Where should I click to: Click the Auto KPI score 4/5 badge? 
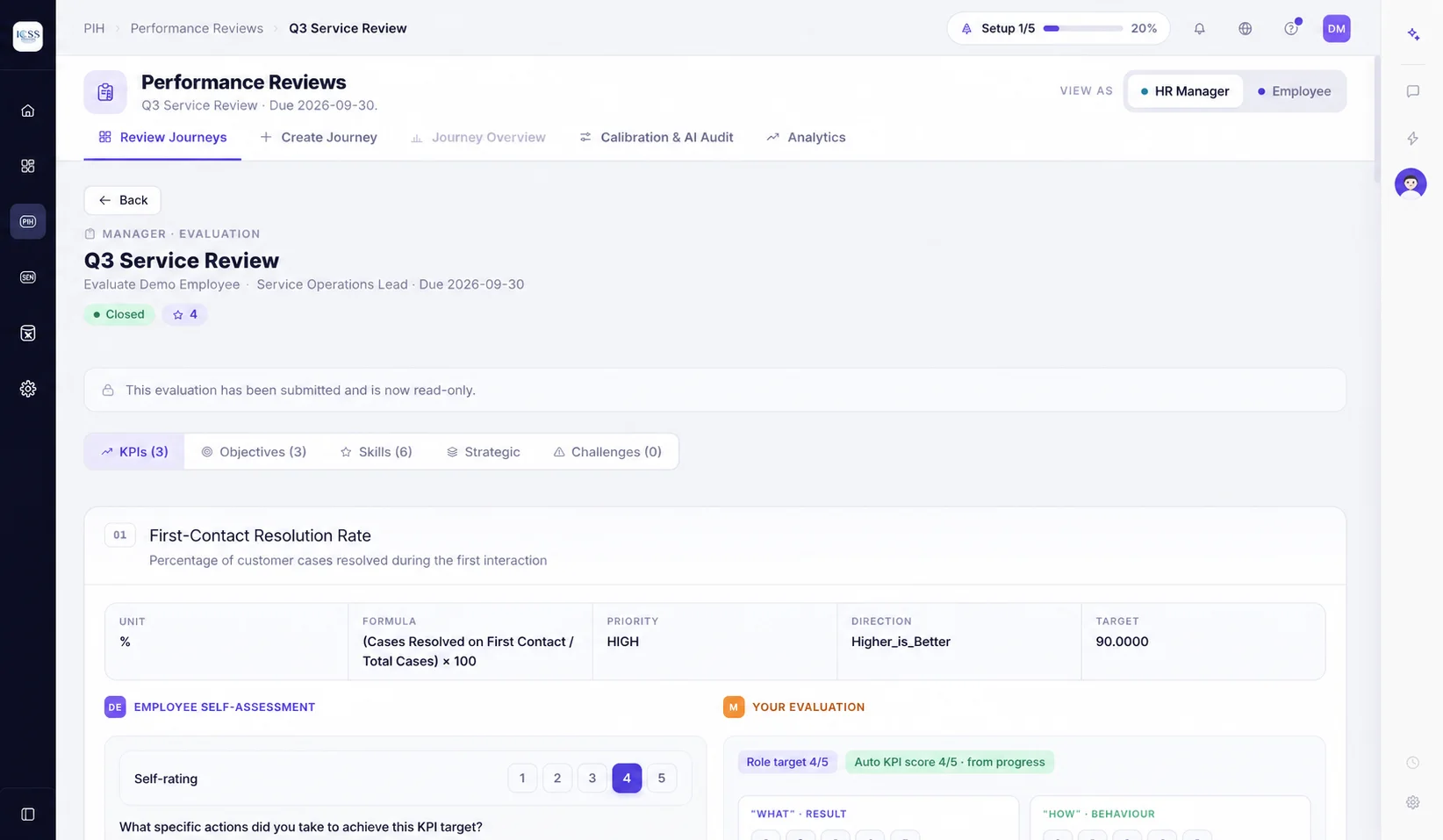pos(950,762)
